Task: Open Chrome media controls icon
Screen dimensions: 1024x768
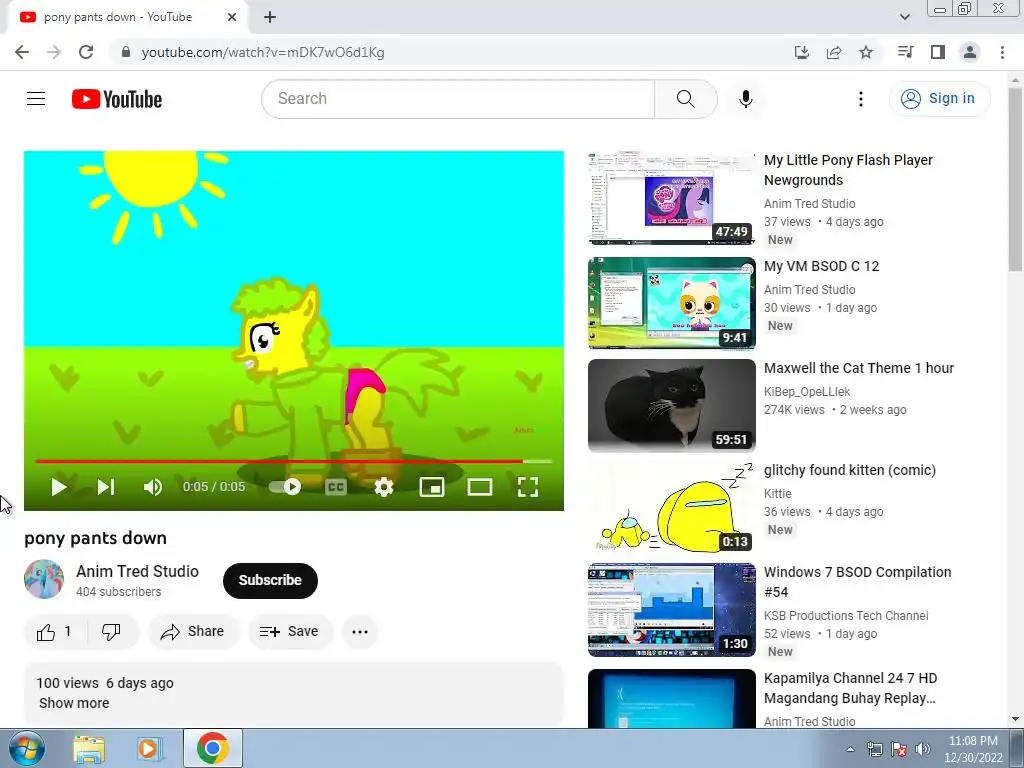Action: (x=905, y=52)
